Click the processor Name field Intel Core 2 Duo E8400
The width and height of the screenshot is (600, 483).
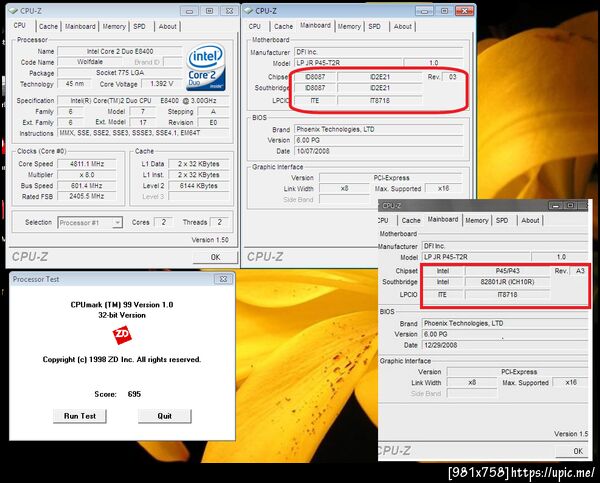(x=120, y=51)
